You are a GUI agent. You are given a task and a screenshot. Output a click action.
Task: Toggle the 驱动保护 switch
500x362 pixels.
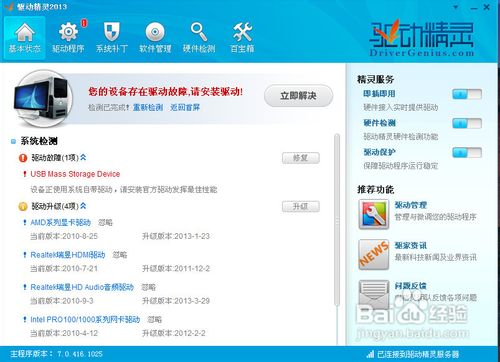(x=467, y=153)
